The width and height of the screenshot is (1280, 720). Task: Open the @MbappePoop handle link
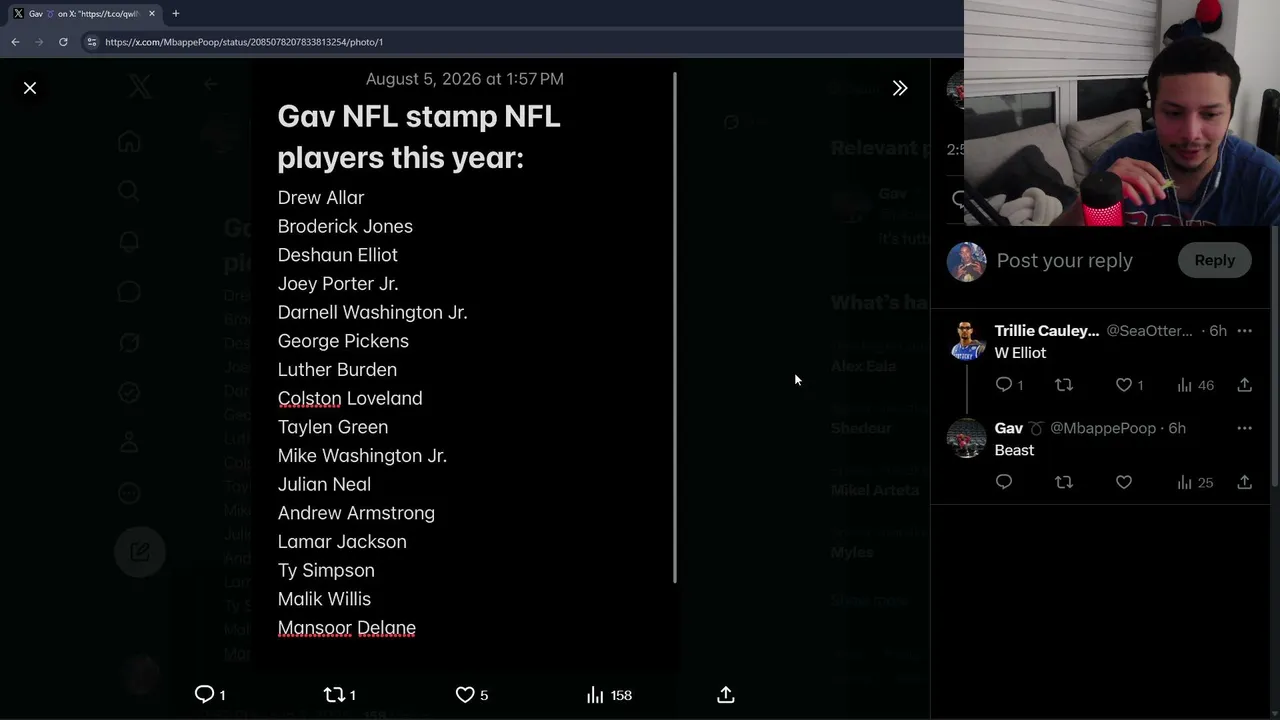click(x=1102, y=428)
